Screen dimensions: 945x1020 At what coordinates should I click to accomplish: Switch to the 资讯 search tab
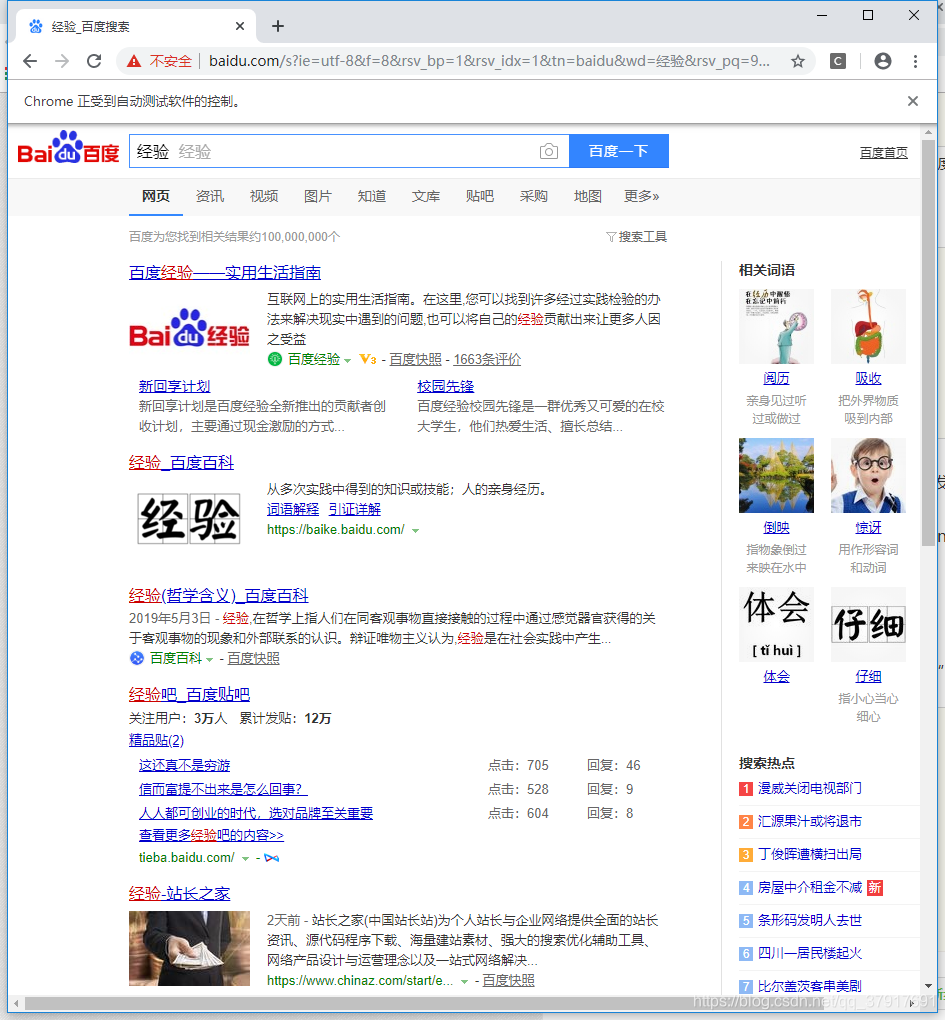[x=209, y=196]
